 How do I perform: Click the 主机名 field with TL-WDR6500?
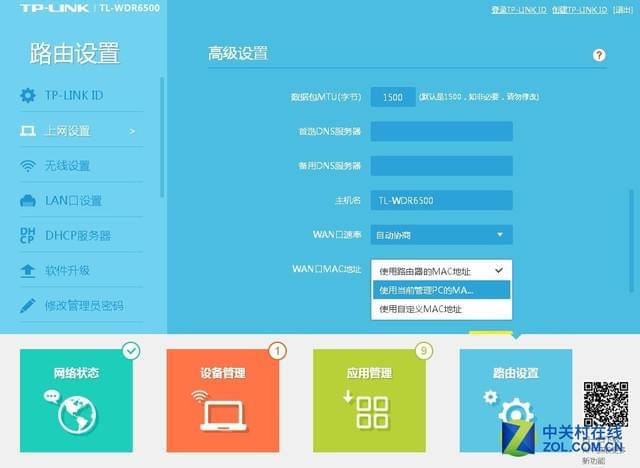(442, 200)
